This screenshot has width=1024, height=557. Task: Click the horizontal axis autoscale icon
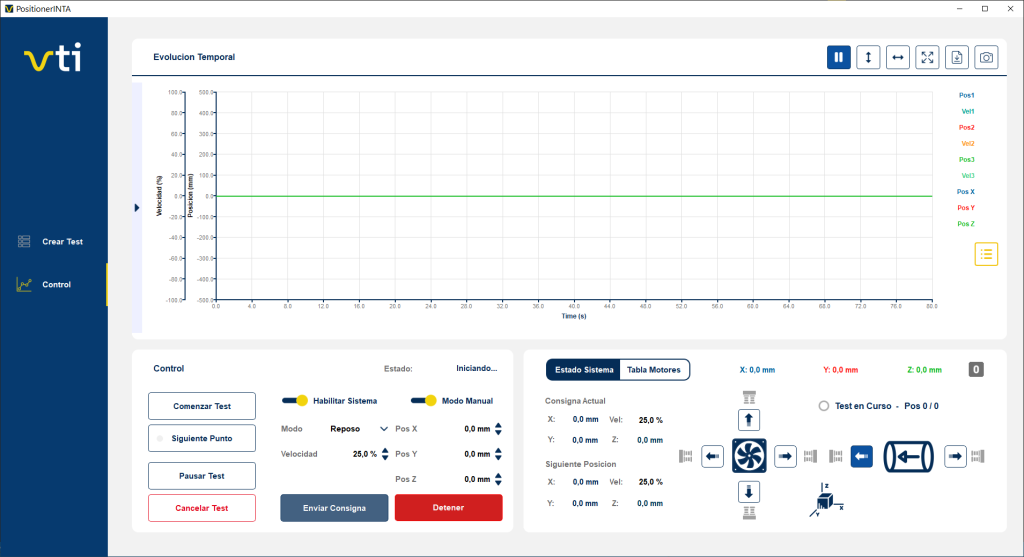click(898, 58)
